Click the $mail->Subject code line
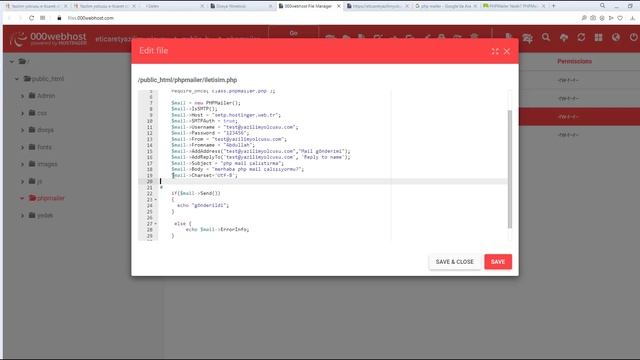Screen dimensions: 640x360 [227, 163]
